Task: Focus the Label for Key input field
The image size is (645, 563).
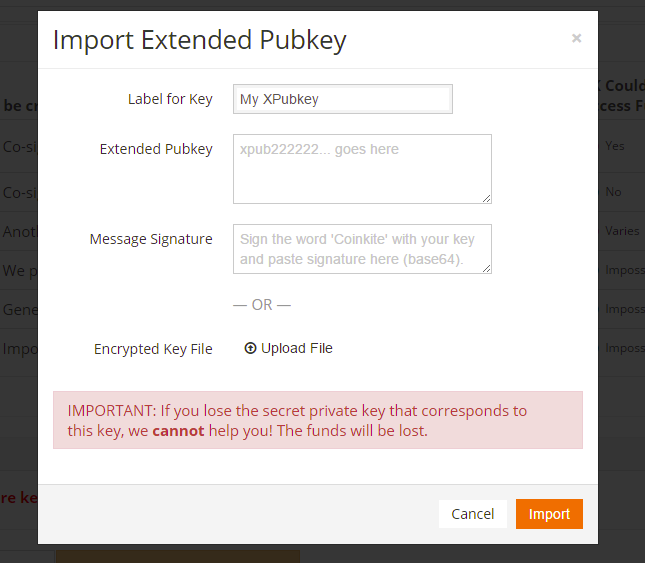Action: click(343, 99)
